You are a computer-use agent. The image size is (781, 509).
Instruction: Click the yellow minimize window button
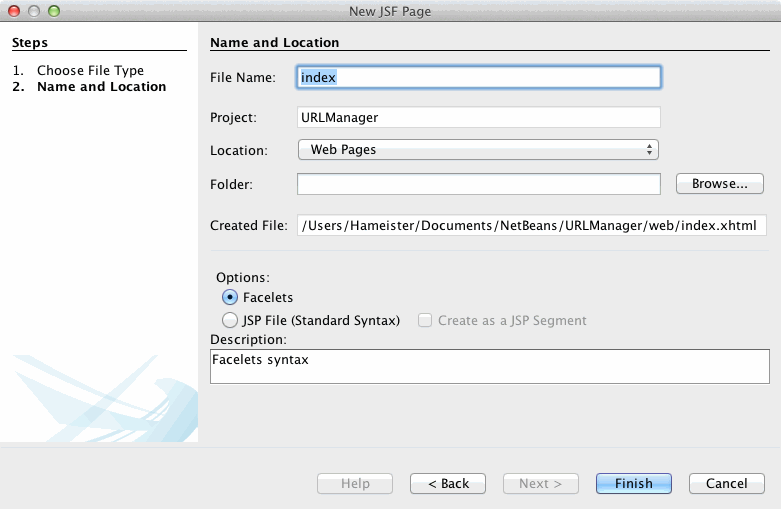click(34, 10)
